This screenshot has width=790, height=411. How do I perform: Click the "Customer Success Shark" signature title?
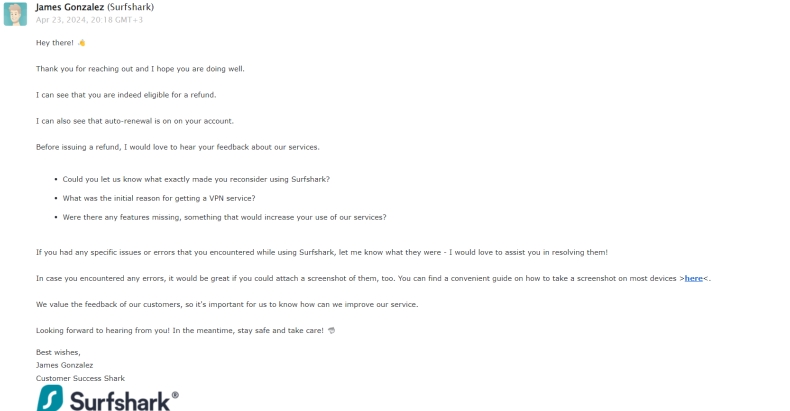click(80, 378)
